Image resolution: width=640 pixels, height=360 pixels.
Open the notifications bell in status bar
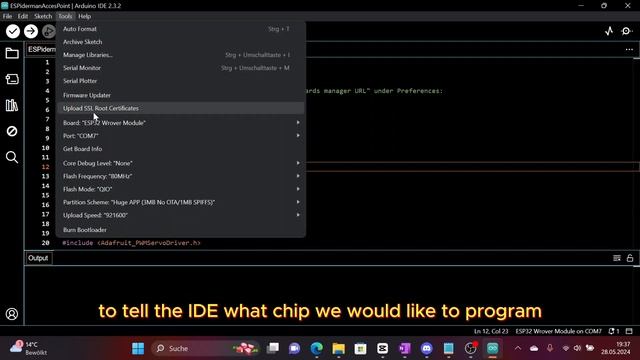click(614, 331)
